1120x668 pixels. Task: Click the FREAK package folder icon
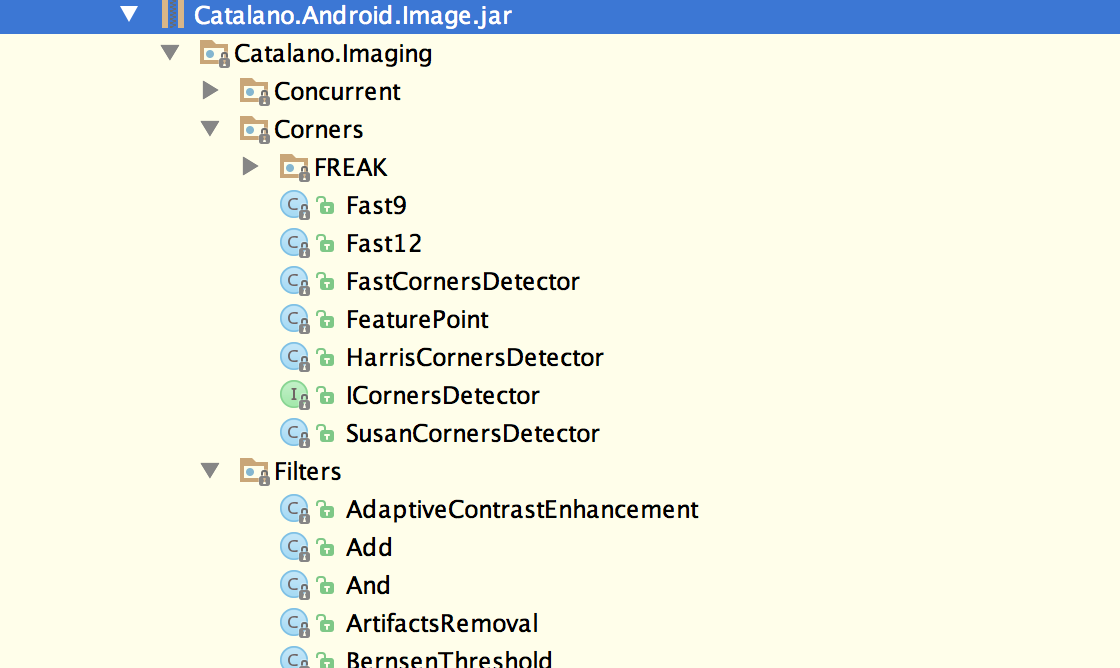[294, 167]
